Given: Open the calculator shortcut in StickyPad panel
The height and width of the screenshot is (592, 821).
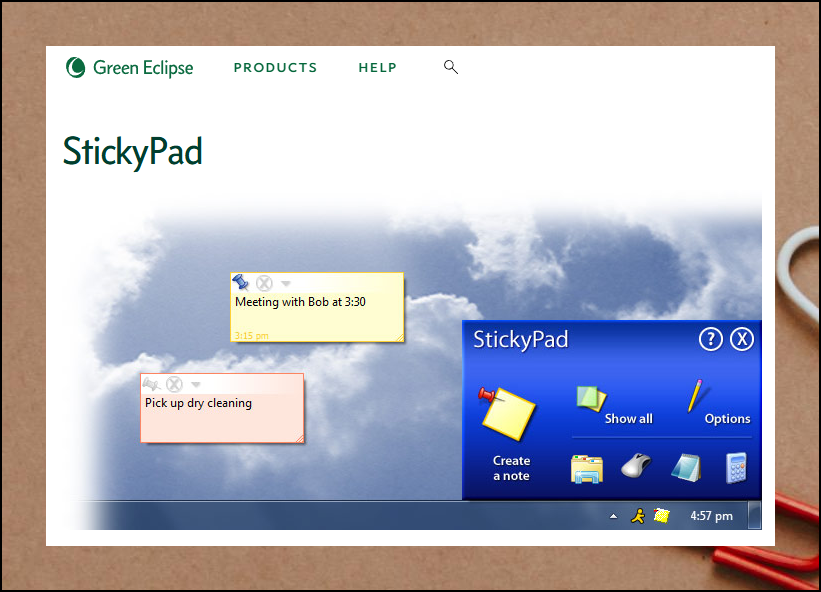Looking at the screenshot, I should (736, 468).
